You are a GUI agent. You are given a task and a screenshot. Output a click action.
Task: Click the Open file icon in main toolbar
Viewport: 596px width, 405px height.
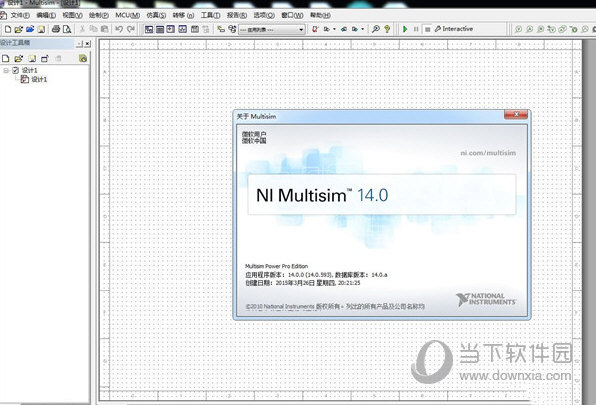pyautogui.click(x=19, y=29)
